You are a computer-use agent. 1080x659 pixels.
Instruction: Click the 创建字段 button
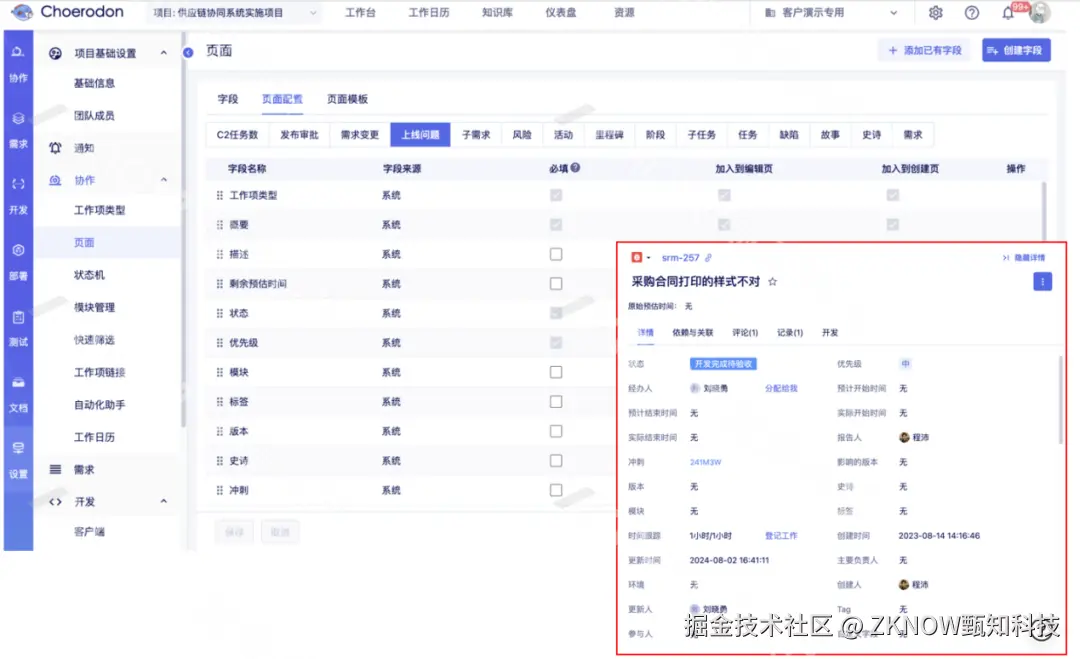1016,49
